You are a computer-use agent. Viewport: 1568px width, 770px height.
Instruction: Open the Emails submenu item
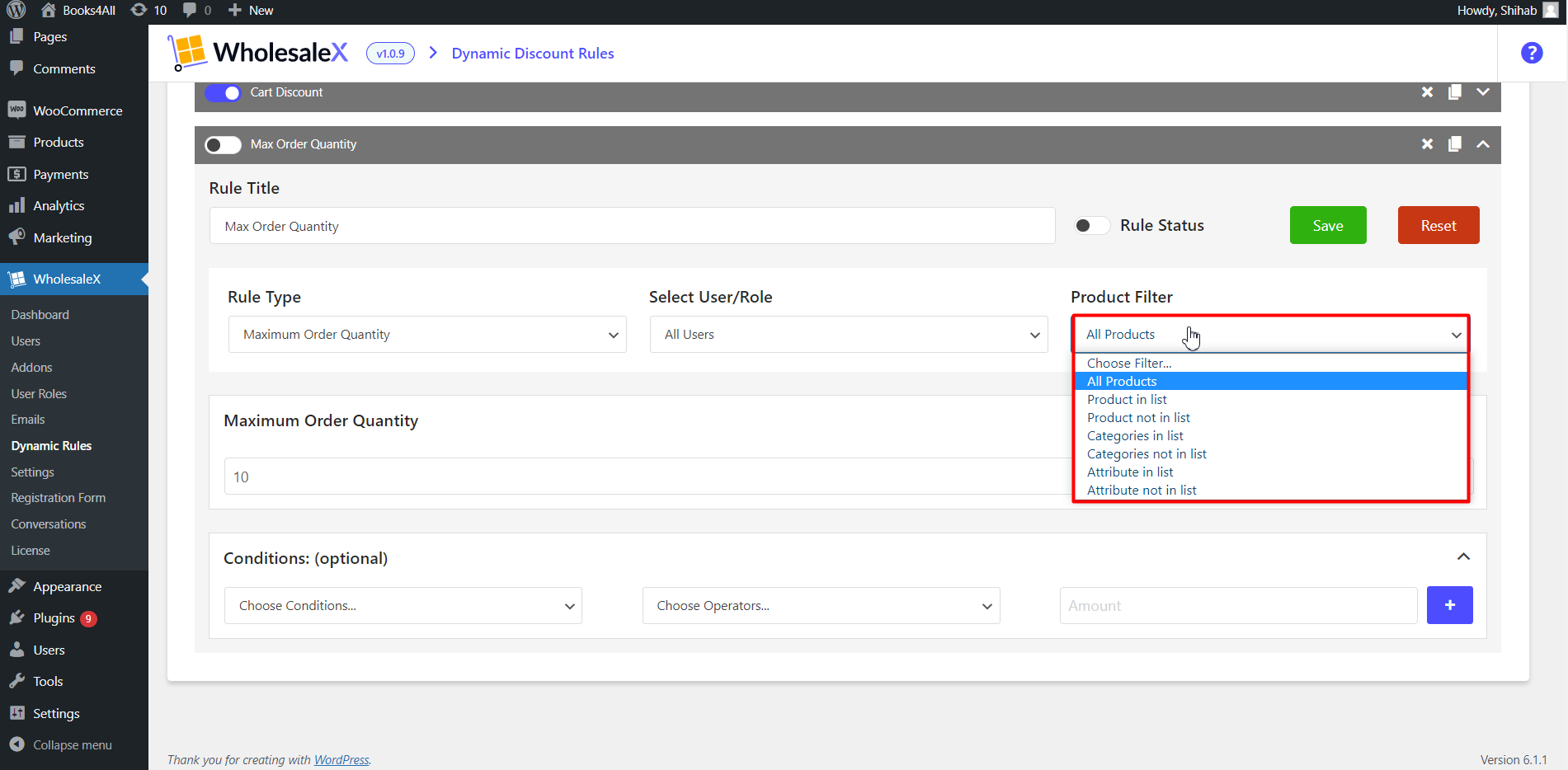click(x=28, y=420)
